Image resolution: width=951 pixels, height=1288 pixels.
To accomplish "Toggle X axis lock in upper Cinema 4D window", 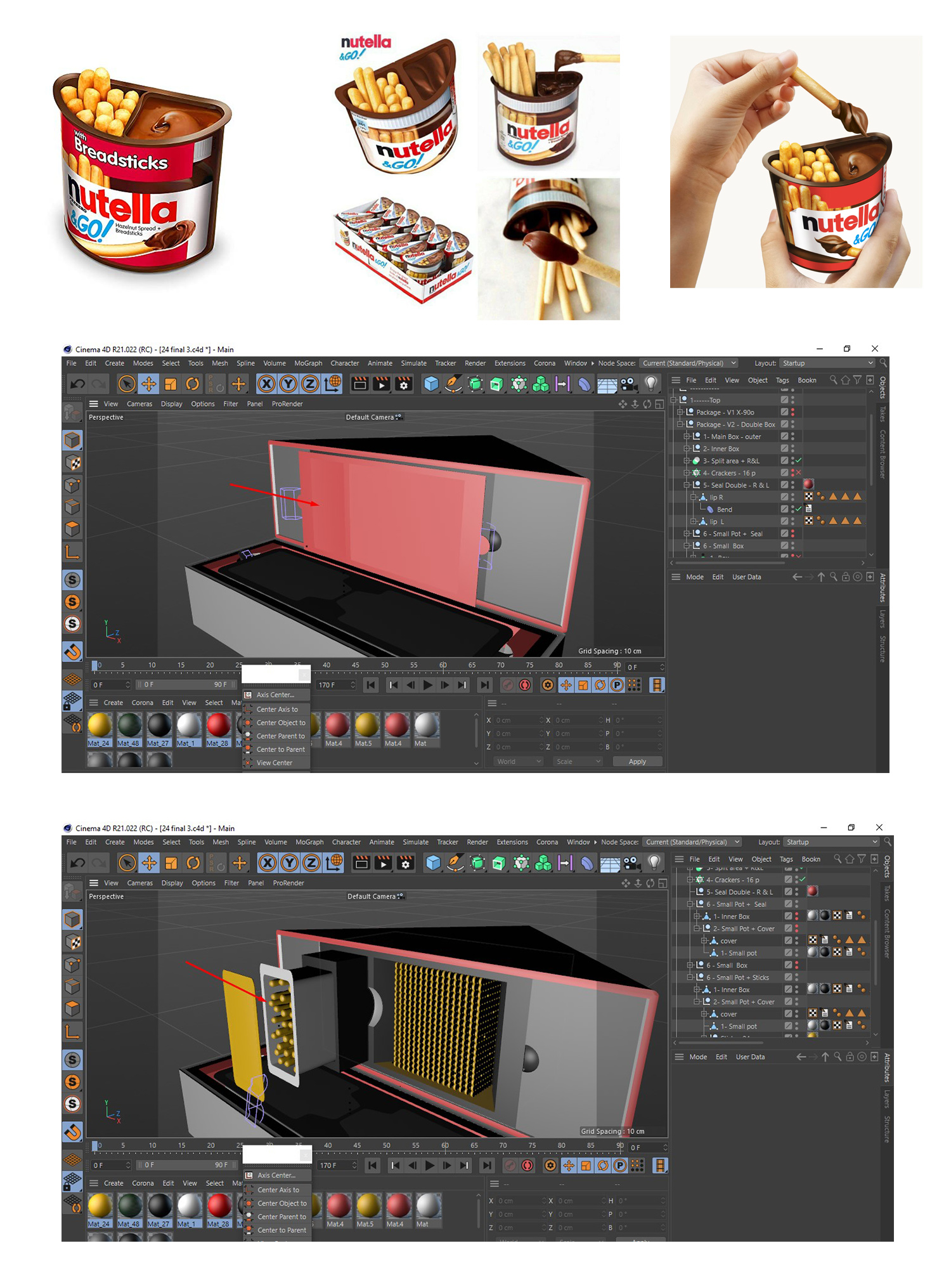I will [267, 384].
